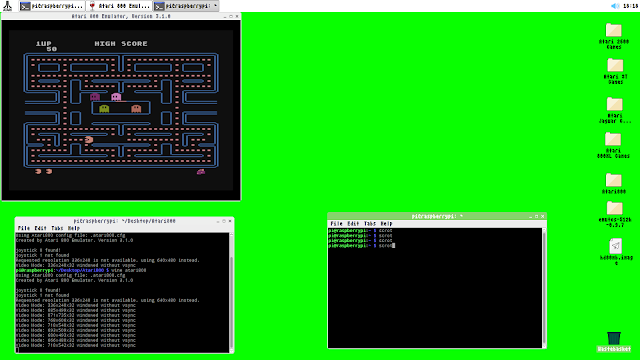Open File menu in right terminal window

tap(336, 224)
